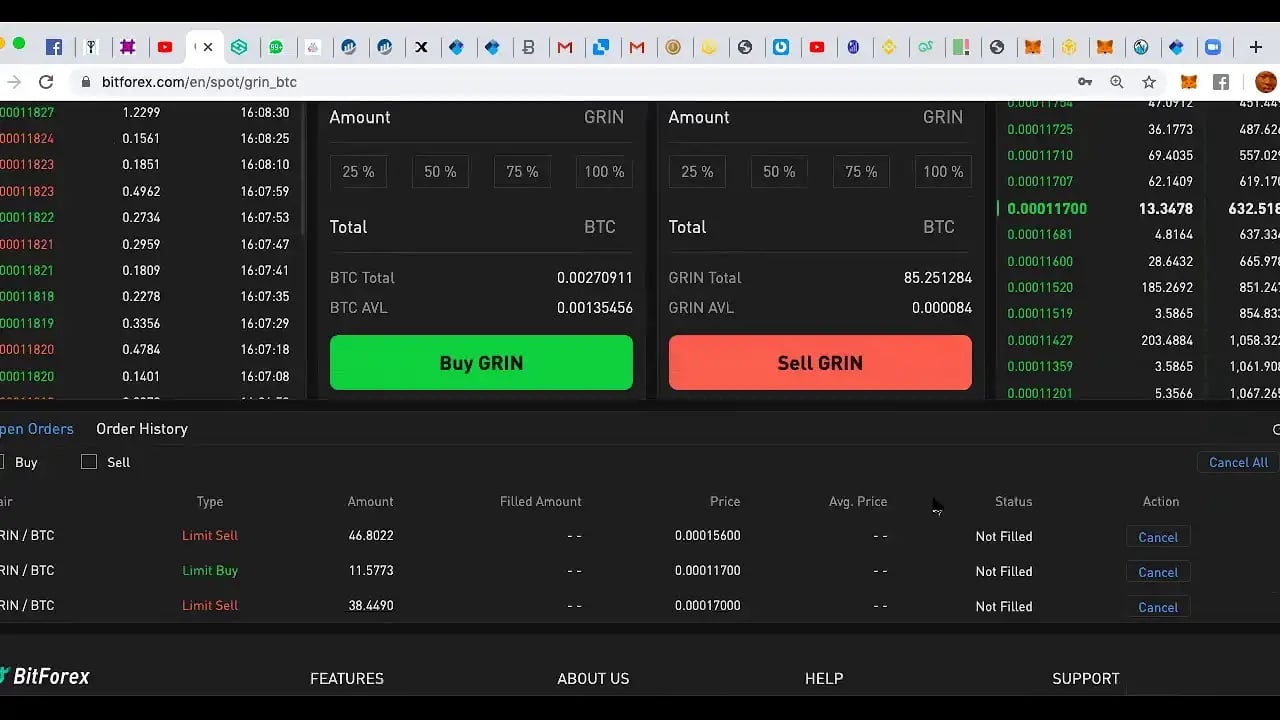1280x720 pixels.
Task: Select 25 % in the sell panel
Action: point(697,172)
